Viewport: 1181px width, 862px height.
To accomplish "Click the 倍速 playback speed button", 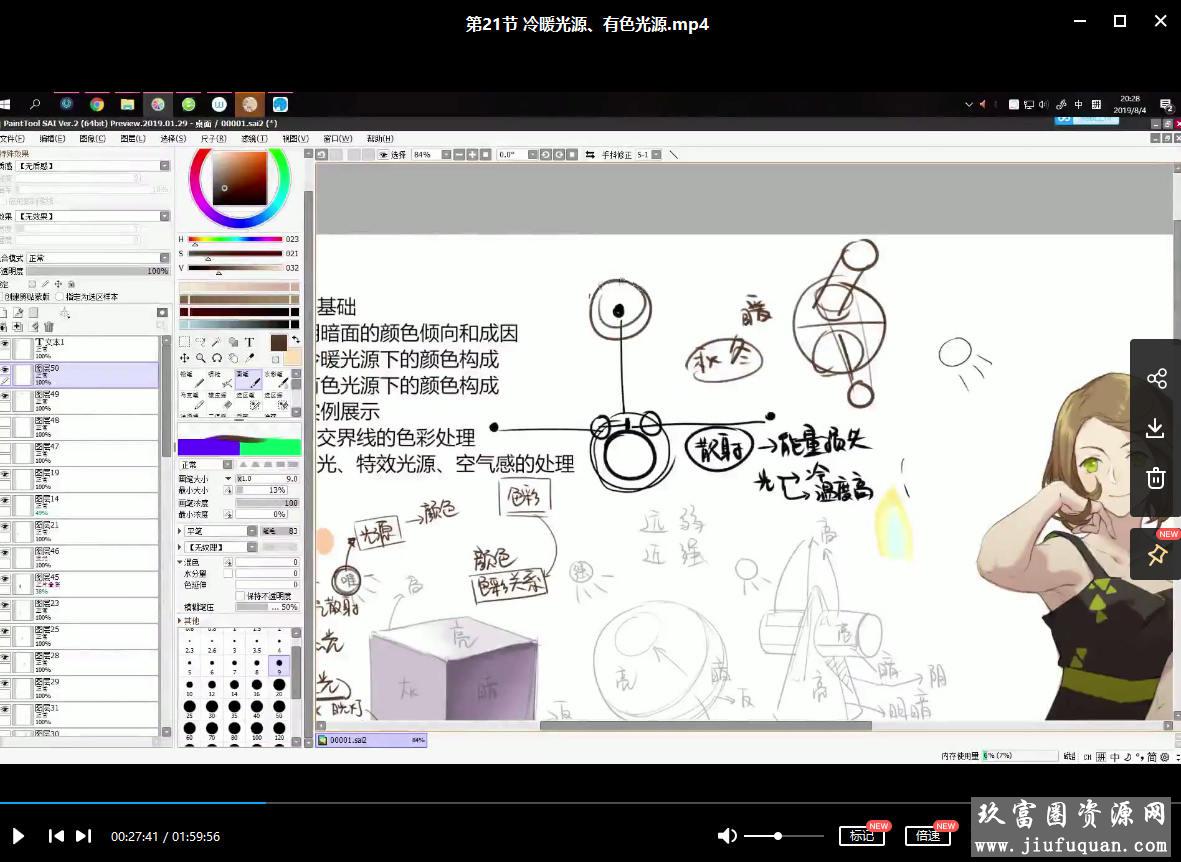I will (x=927, y=836).
